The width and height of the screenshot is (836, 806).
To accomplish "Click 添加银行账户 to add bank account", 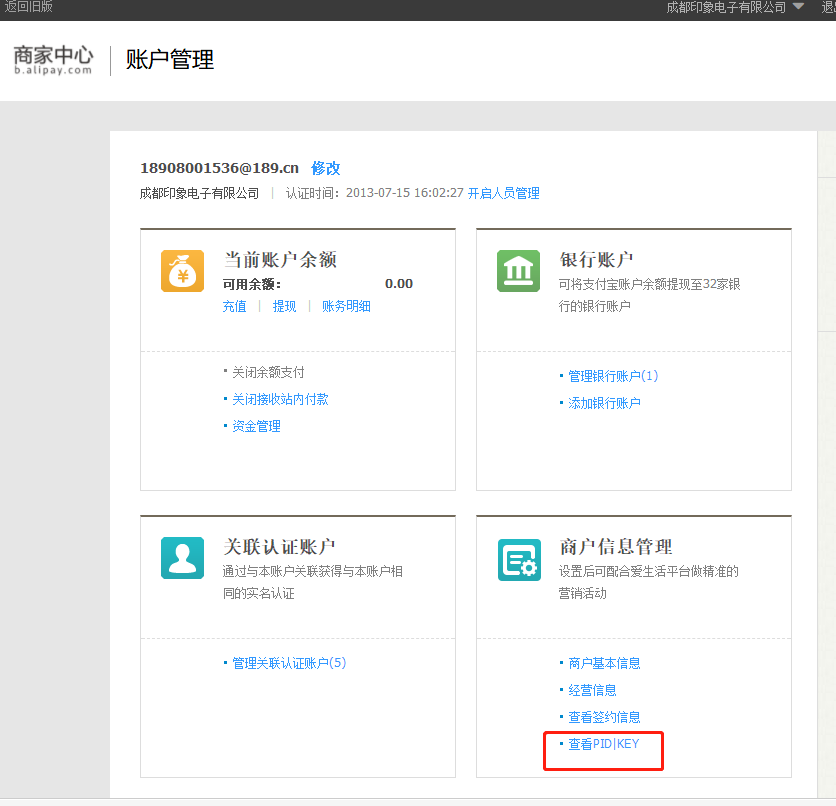I will pyautogui.click(x=604, y=403).
